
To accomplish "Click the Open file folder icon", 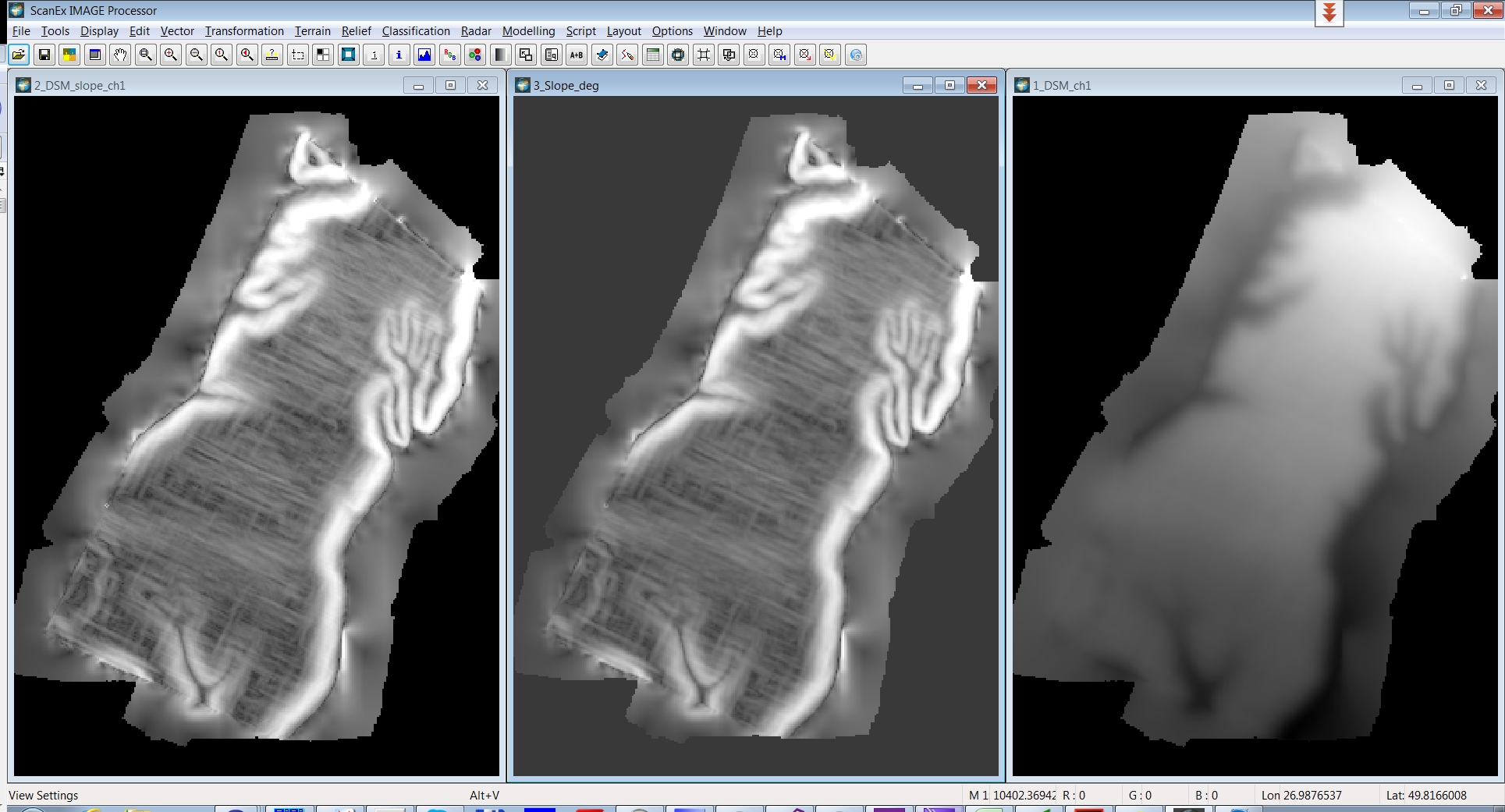I will click(x=19, y=55).
